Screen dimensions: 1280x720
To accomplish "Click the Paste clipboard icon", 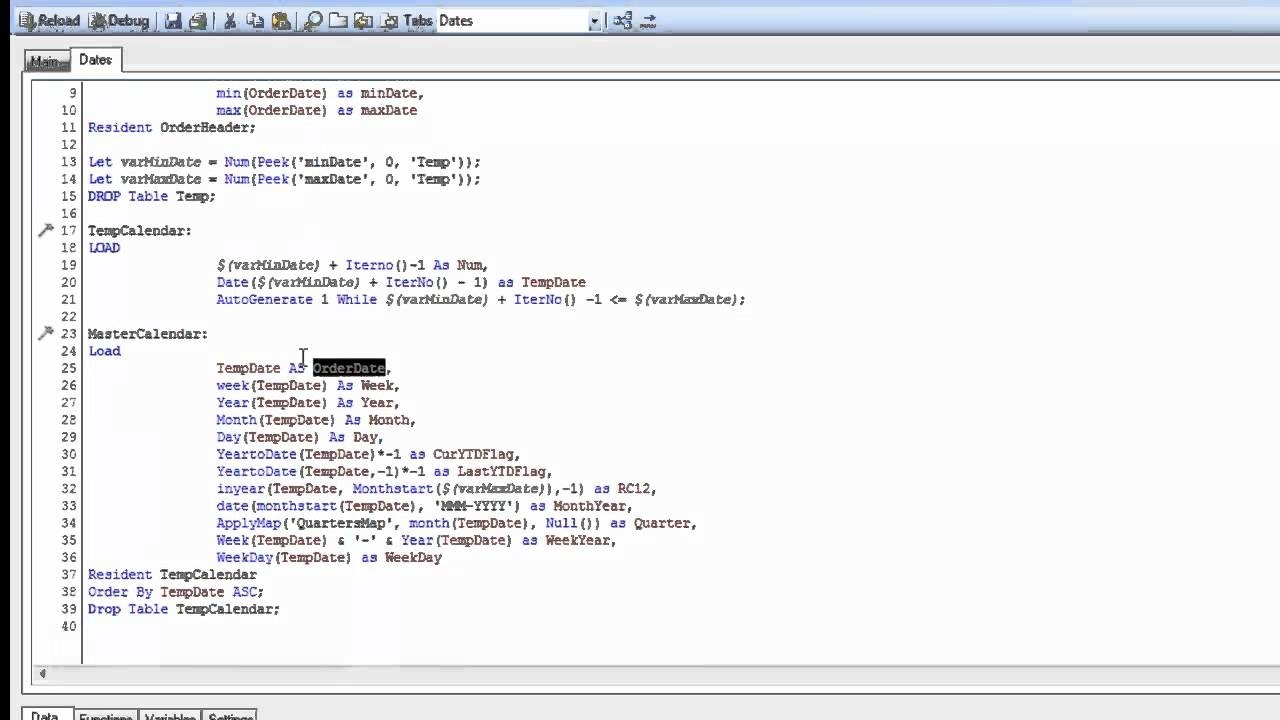I will (x=281, y=20).
